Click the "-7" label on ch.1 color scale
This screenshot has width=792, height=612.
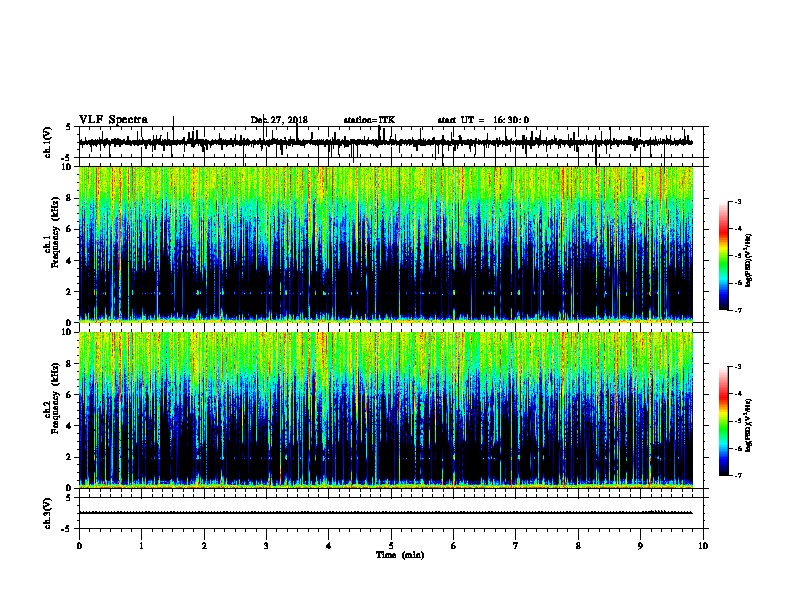pyautogui.click(x=737, y=310)
